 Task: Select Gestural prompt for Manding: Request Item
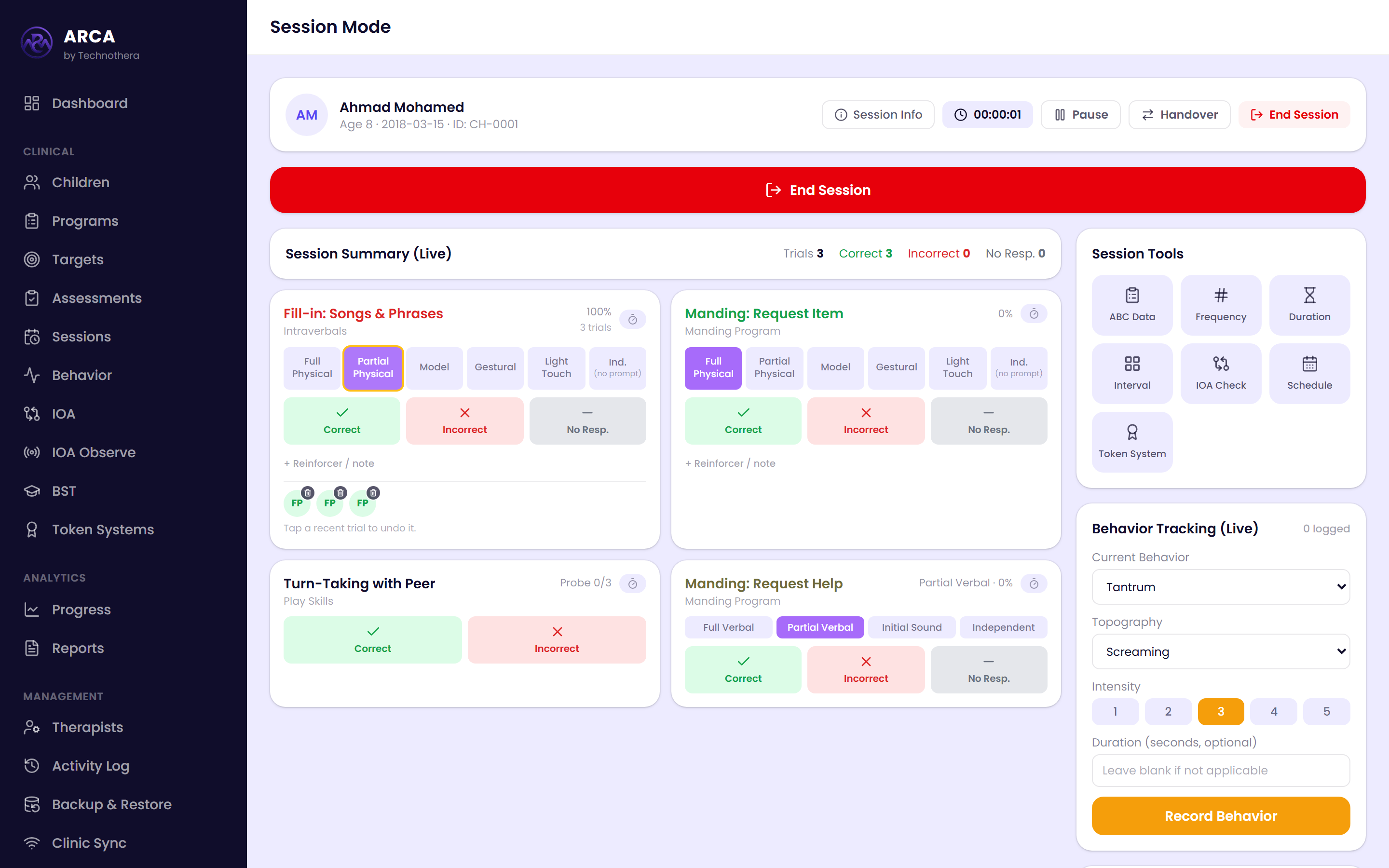(896, 367)
